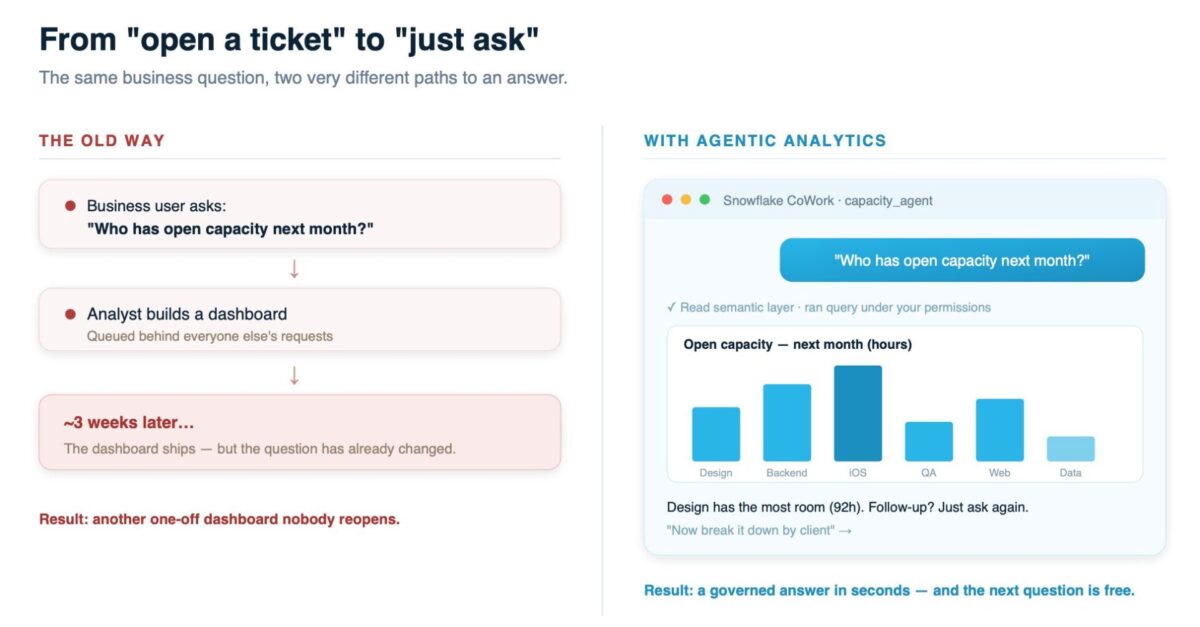The image size is (1200, 627).
Task: Select the tall iOS bar in the chart
Action: tap(858, 413)
